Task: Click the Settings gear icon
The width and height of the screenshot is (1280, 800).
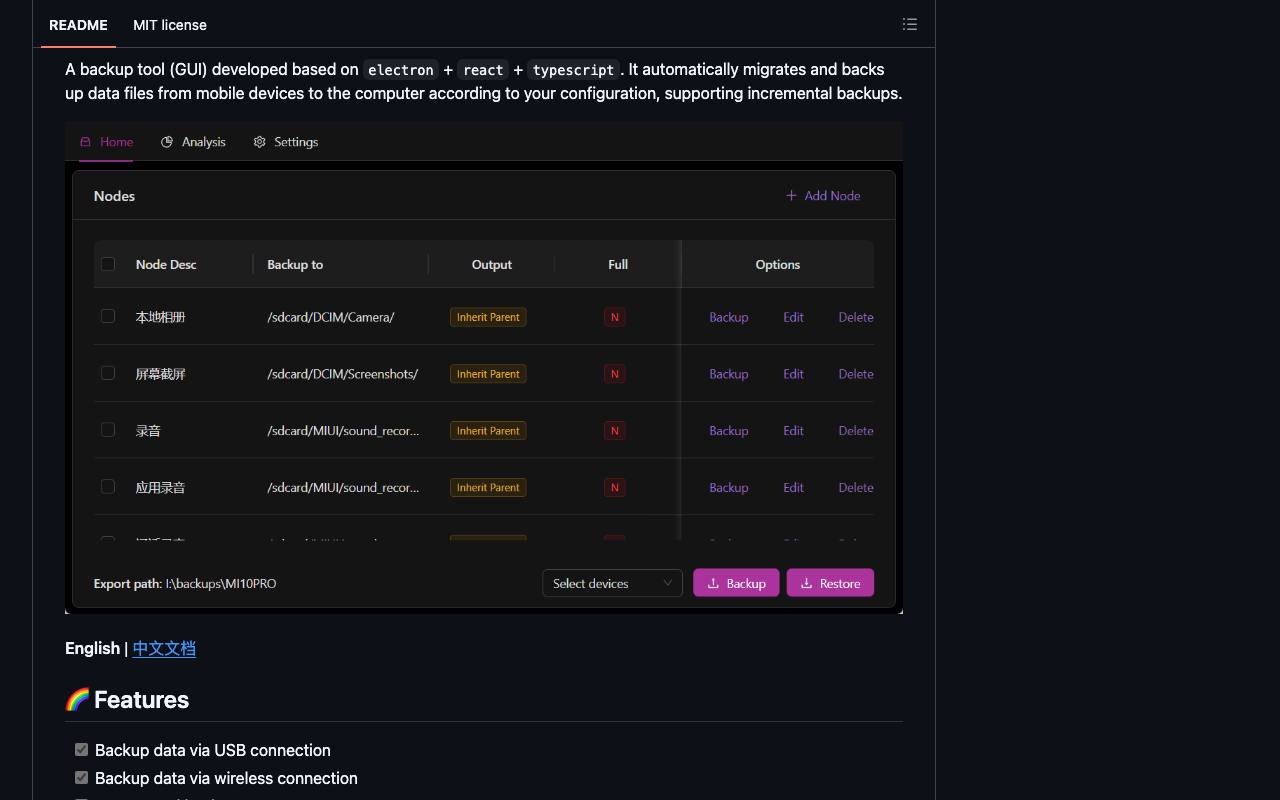Action: click(x=260, y=142)
